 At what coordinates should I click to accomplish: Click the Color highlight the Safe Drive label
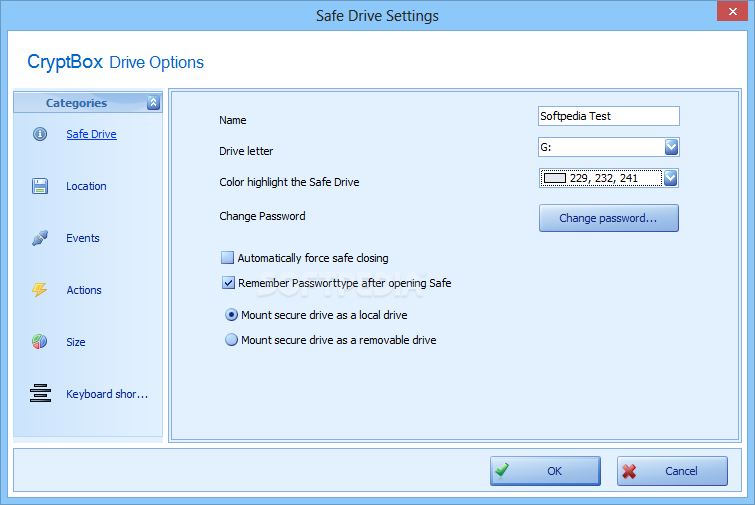289,182
